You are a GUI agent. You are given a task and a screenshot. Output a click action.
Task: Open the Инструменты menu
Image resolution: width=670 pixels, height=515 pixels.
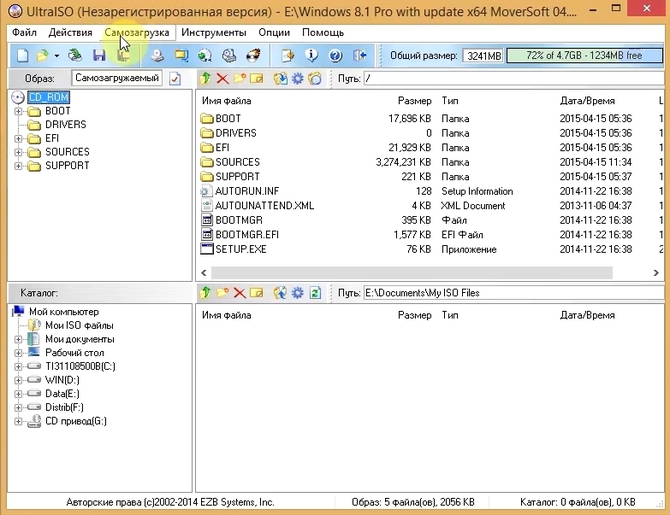pos(214,32)
